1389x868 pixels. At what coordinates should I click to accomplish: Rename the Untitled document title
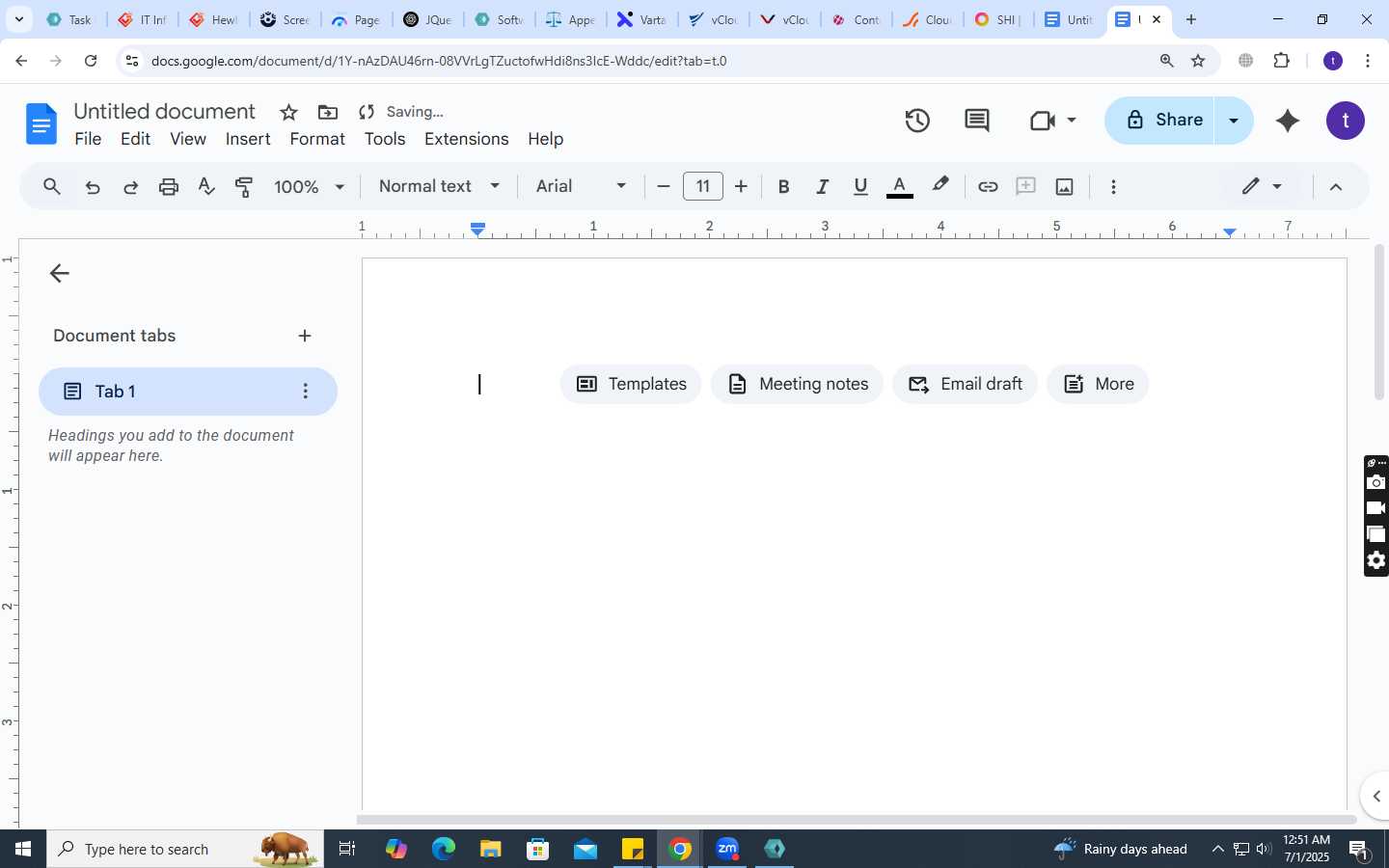coord(165,111)
